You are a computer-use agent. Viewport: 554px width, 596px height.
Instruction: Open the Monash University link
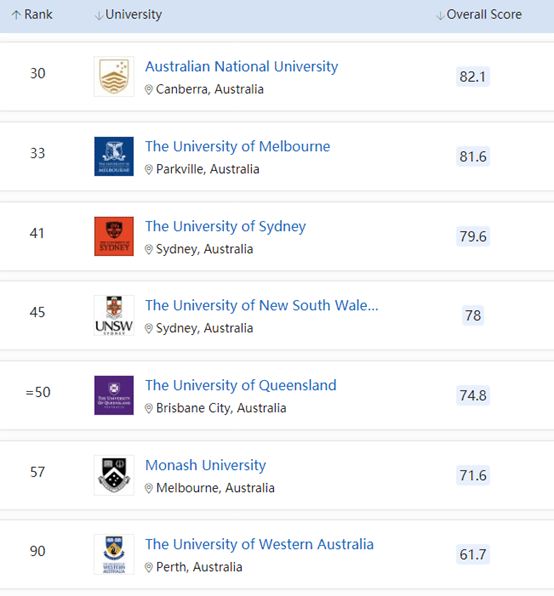tap(206, 465)
